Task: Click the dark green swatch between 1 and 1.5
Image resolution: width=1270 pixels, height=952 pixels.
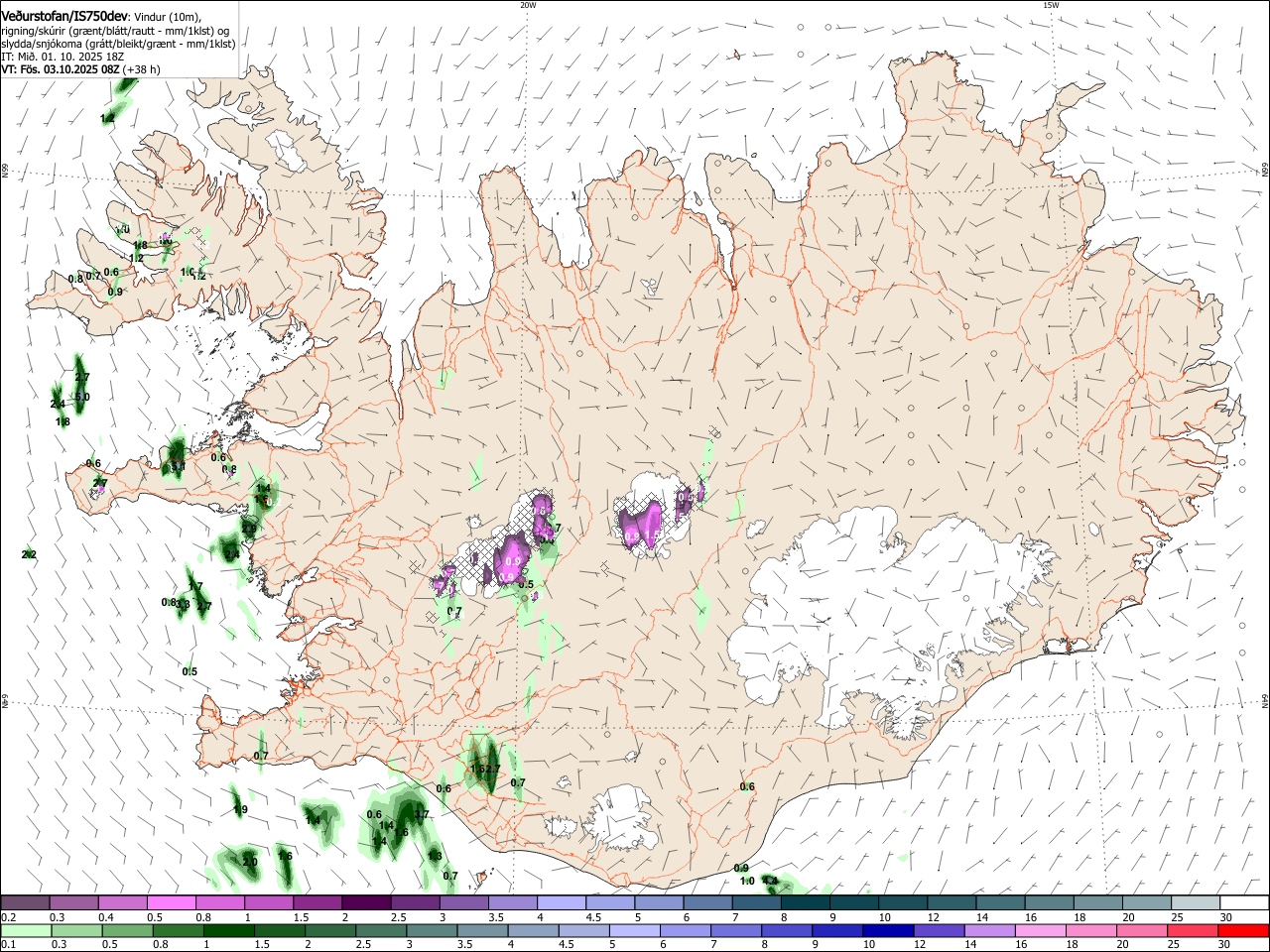Action: (x=228, y=930)
